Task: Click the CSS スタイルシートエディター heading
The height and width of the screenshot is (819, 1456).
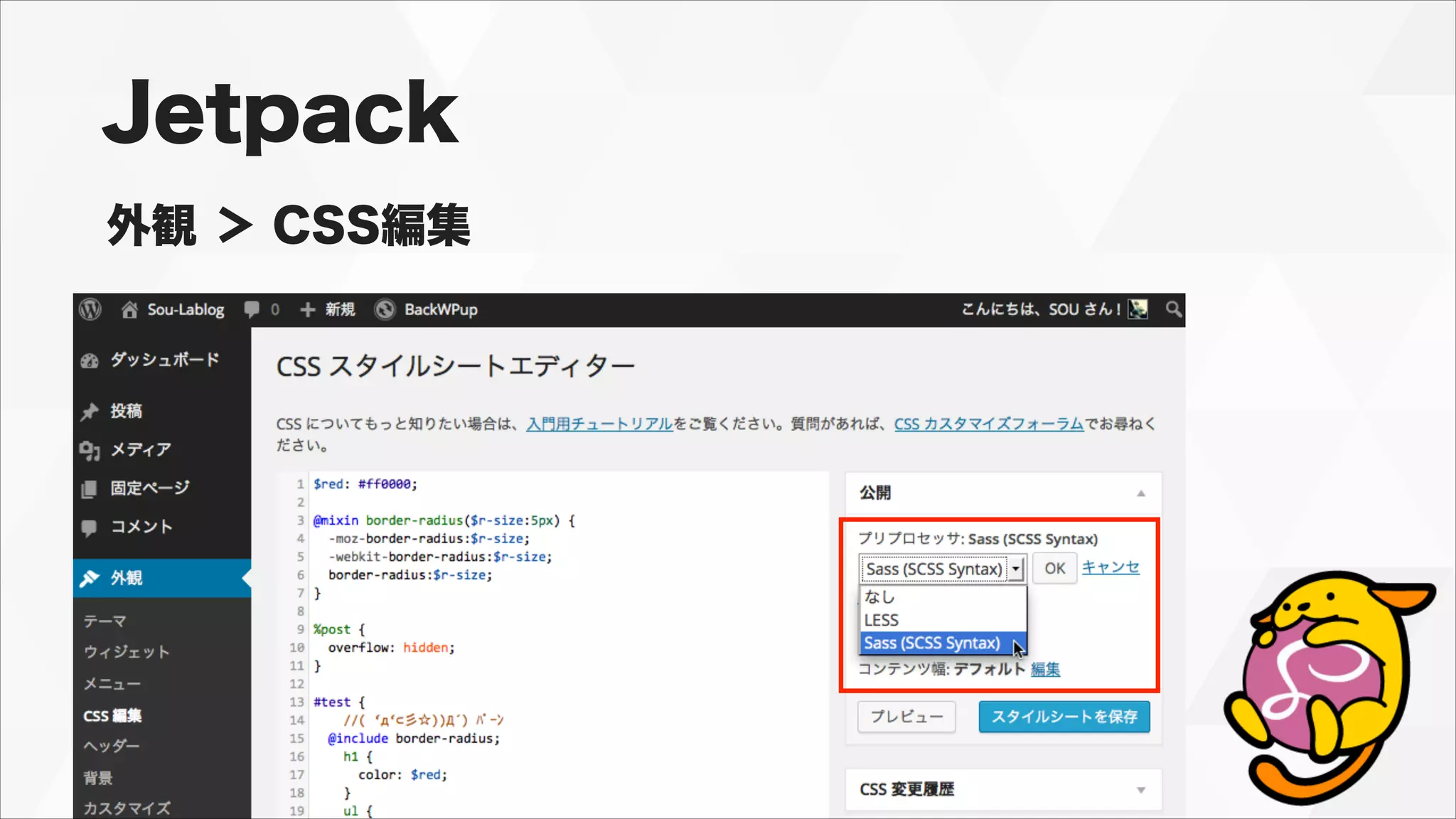Action: [x=455, y=367]
